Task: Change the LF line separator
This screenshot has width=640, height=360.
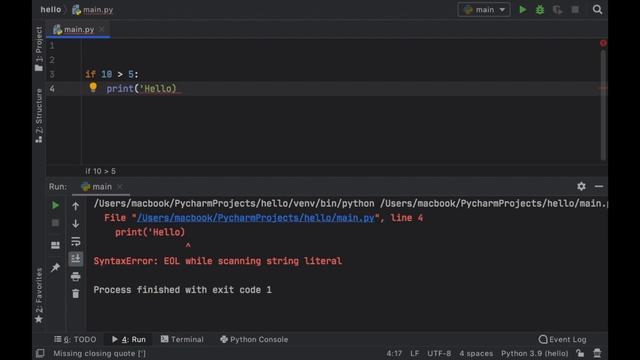Action: tap(415, 353)
